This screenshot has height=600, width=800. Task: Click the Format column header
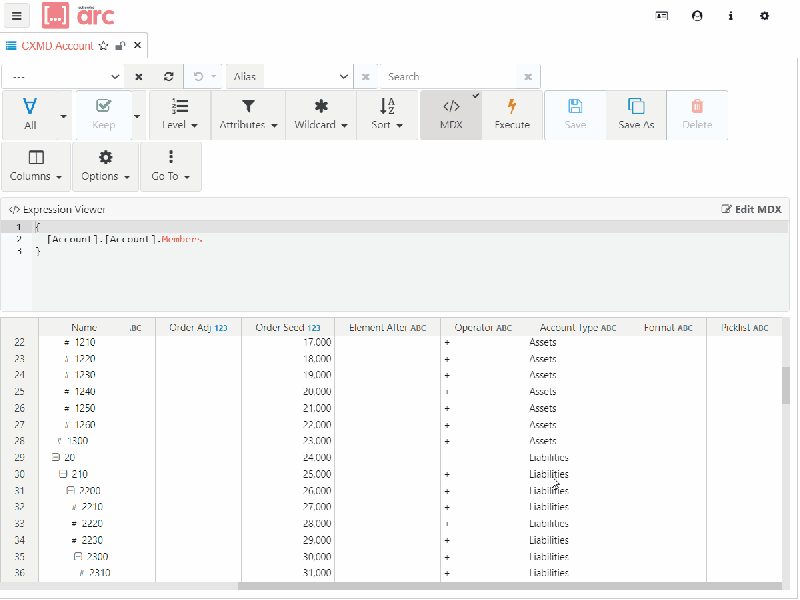(668, 328)
